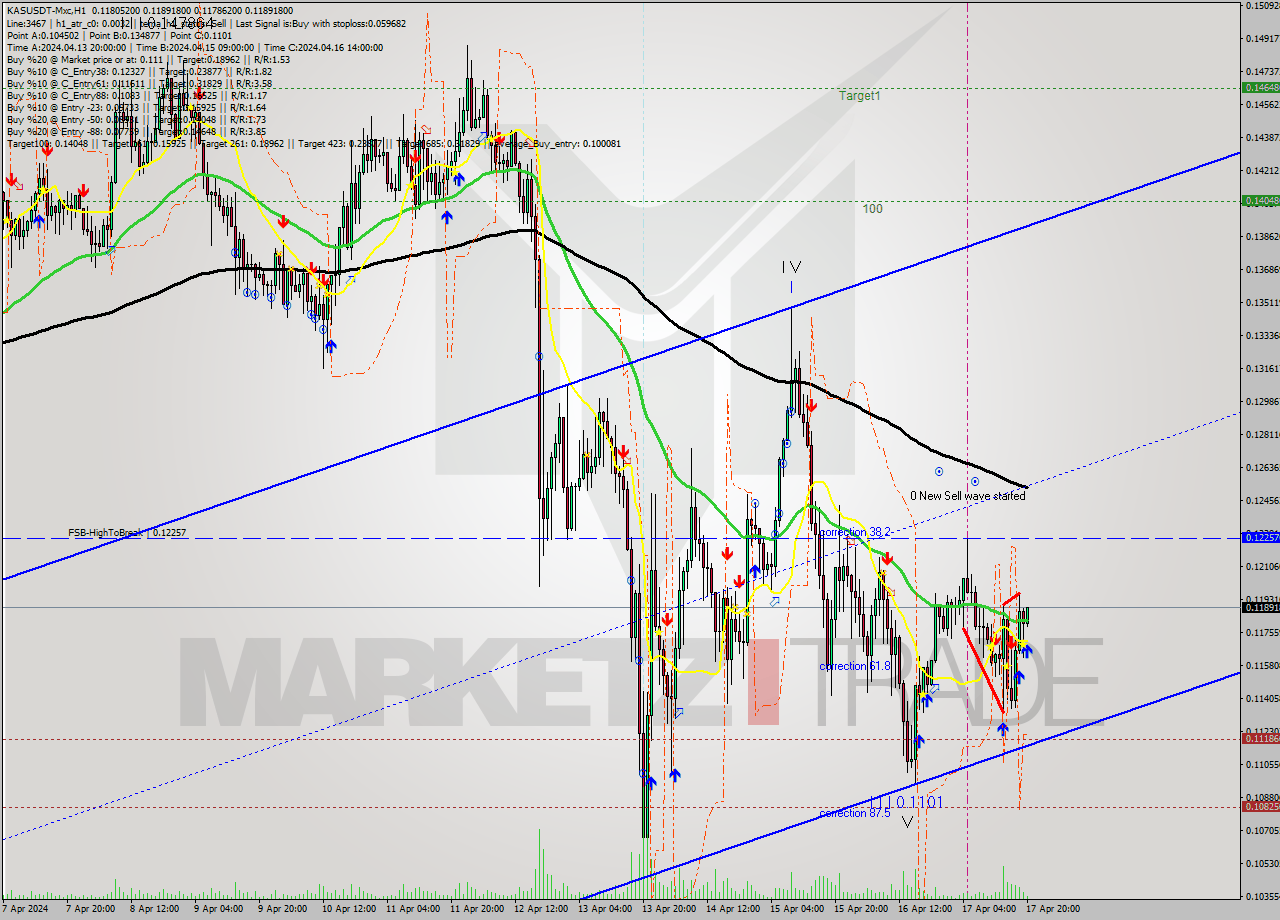Screen dimensions: 1280x920
Task: Click the red 0.10825 price tag
Action: click(x=1259, y=807)
